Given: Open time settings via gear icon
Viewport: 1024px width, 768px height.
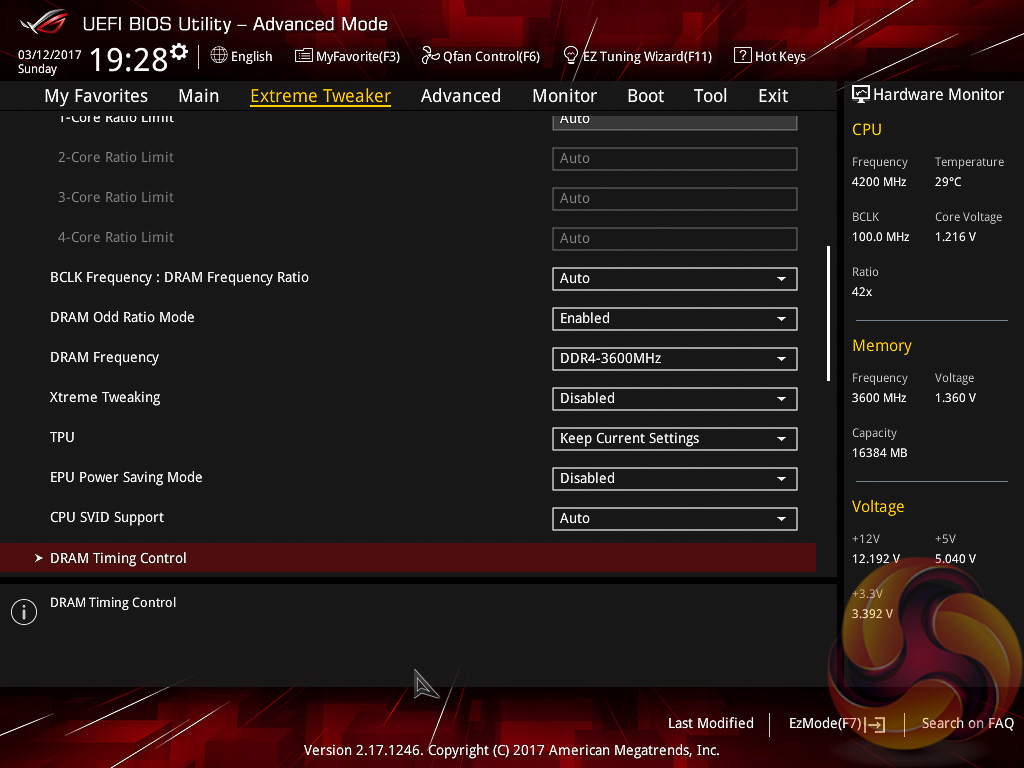Looking at the screenshot, I should point(179,52).
